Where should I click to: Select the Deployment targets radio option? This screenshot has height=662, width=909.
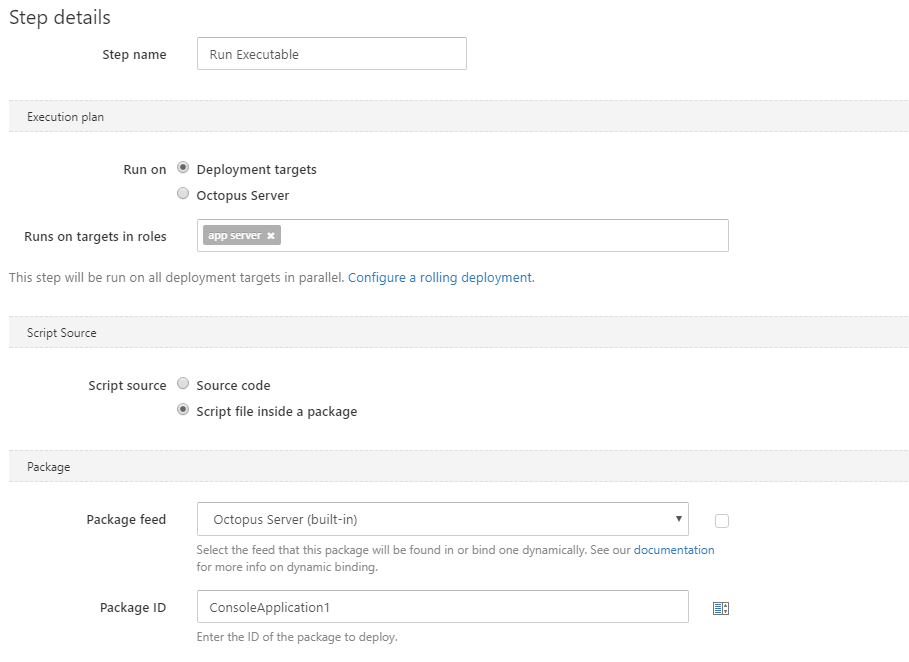tap(183, 168)
